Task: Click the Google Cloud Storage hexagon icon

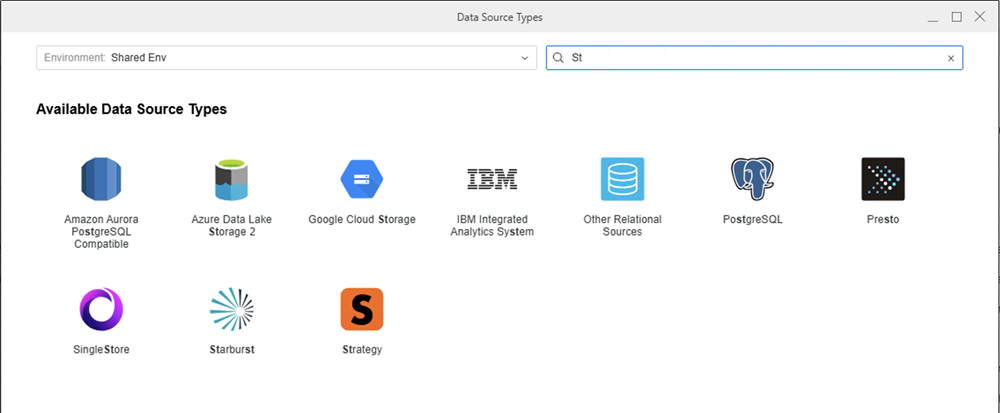Action: point(362,179)
